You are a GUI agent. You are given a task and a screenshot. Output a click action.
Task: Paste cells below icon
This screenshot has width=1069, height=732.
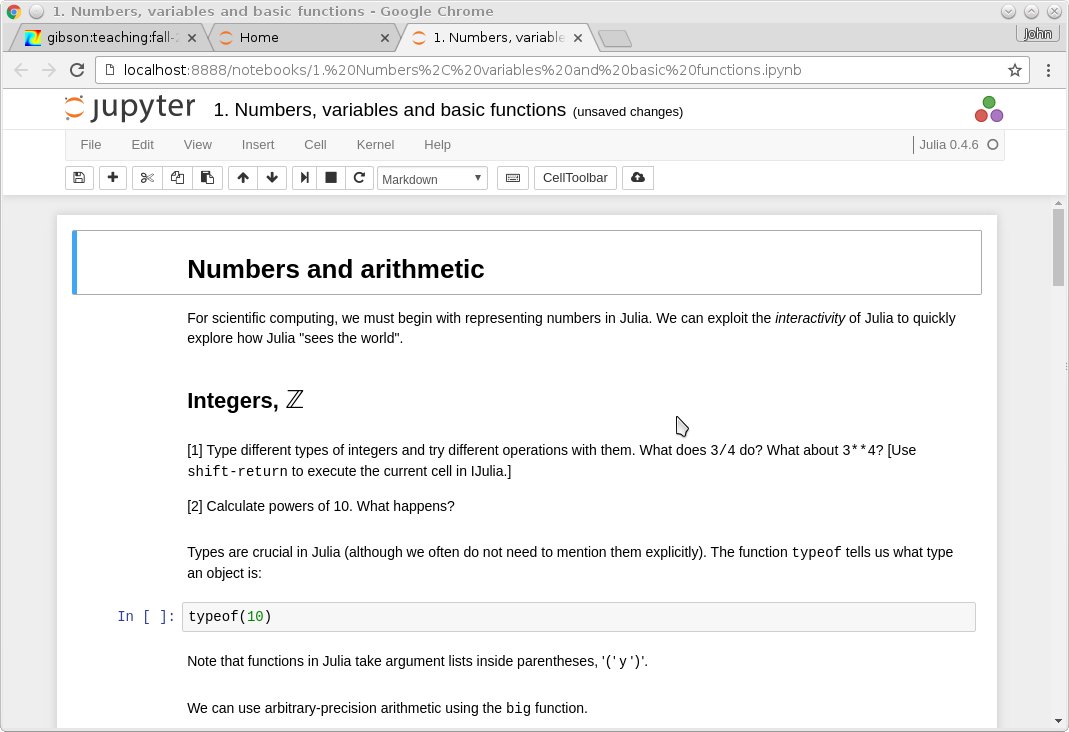(x=207, y=178)
